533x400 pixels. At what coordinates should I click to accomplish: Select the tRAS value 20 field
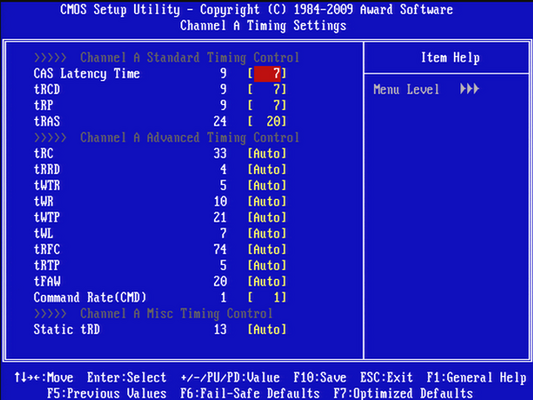coord(267,121)
